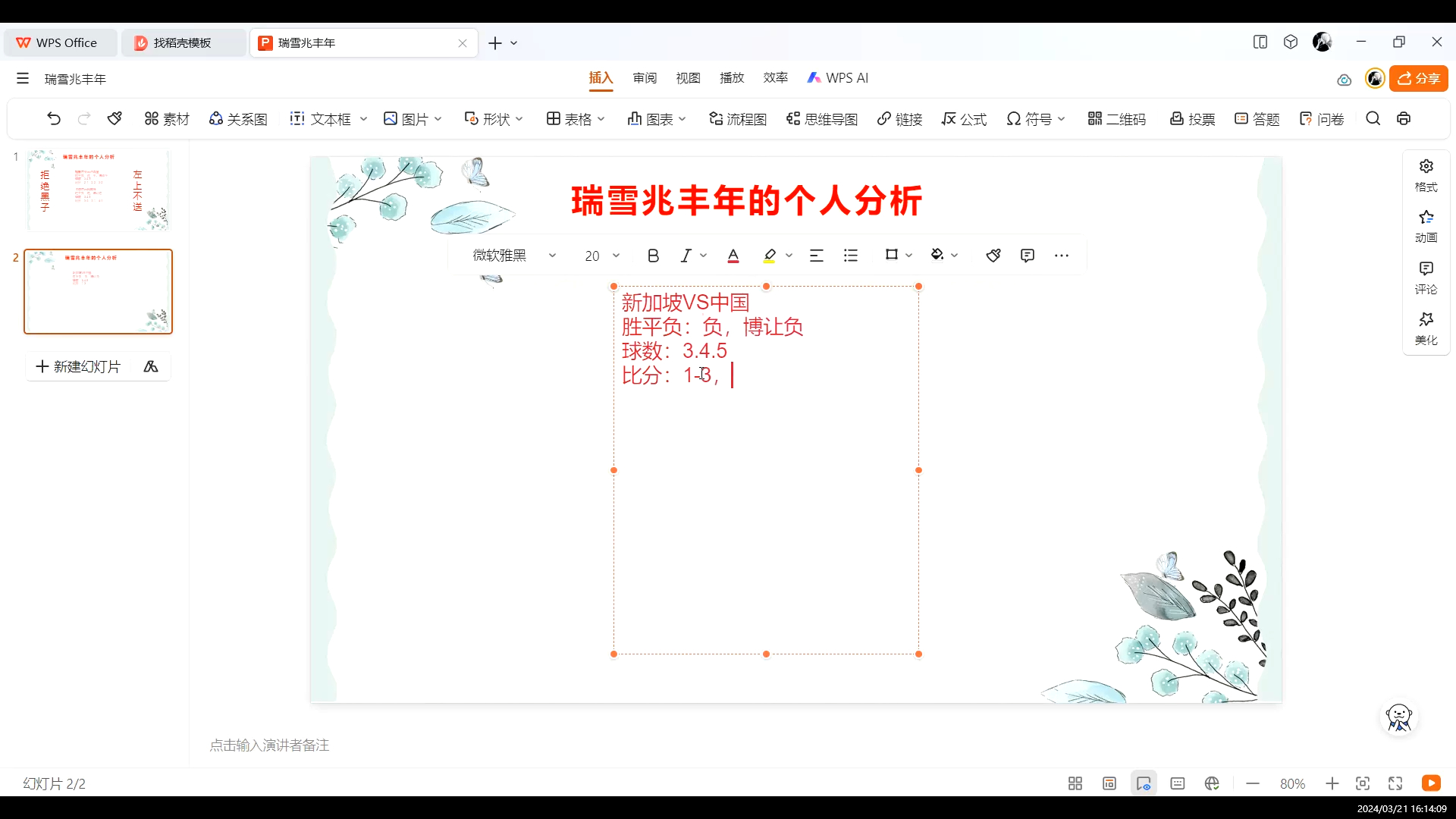This screenshot has height=819, width=1456.
Task: Expand the 图表 chart dropdown
Action: [682, 119]
